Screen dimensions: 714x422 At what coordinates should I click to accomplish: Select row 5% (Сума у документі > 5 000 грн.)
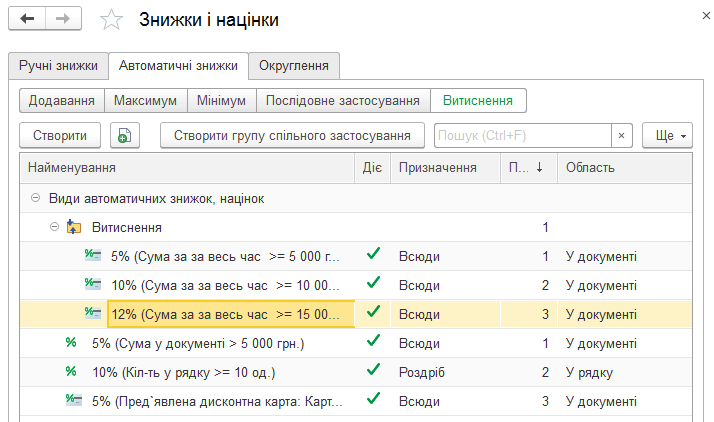198,343
